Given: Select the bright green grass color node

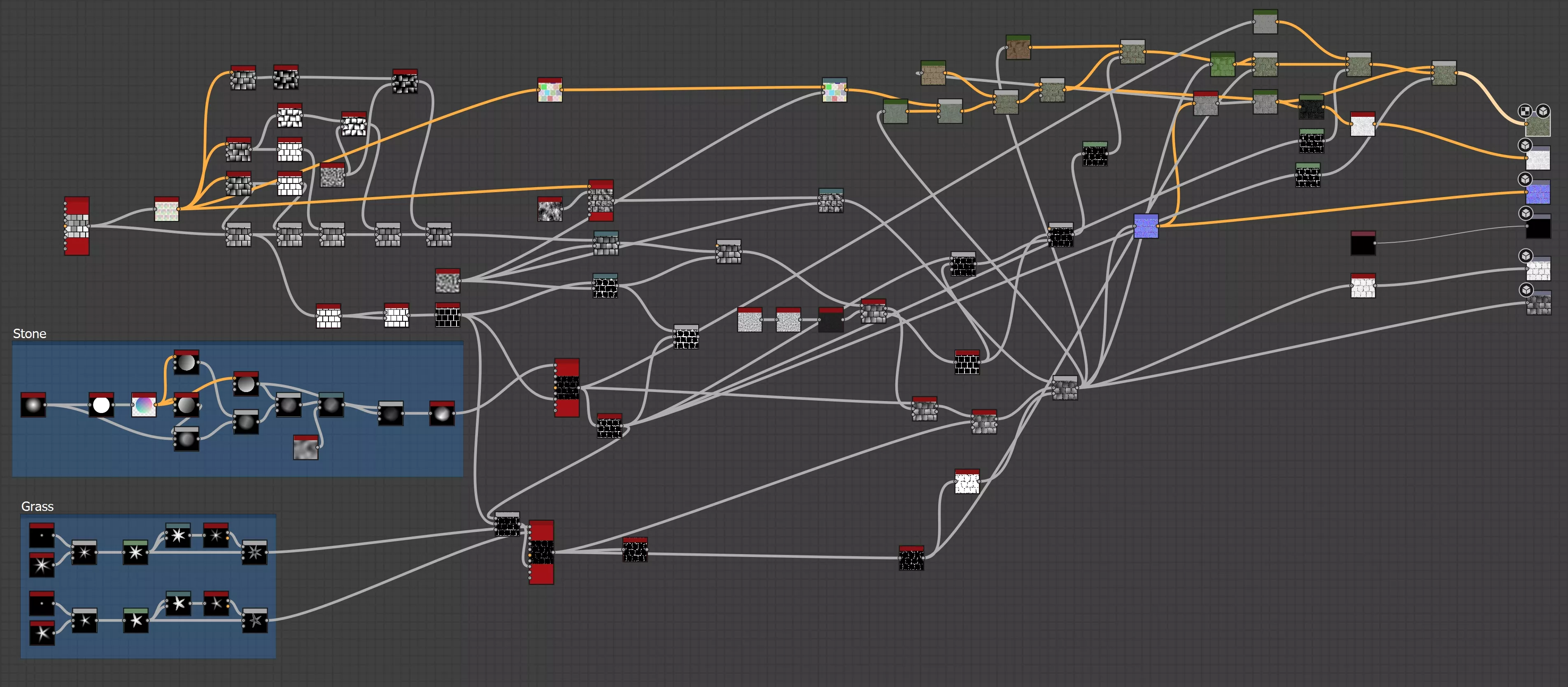Looking at the screenshot, I should [1222, 65].
